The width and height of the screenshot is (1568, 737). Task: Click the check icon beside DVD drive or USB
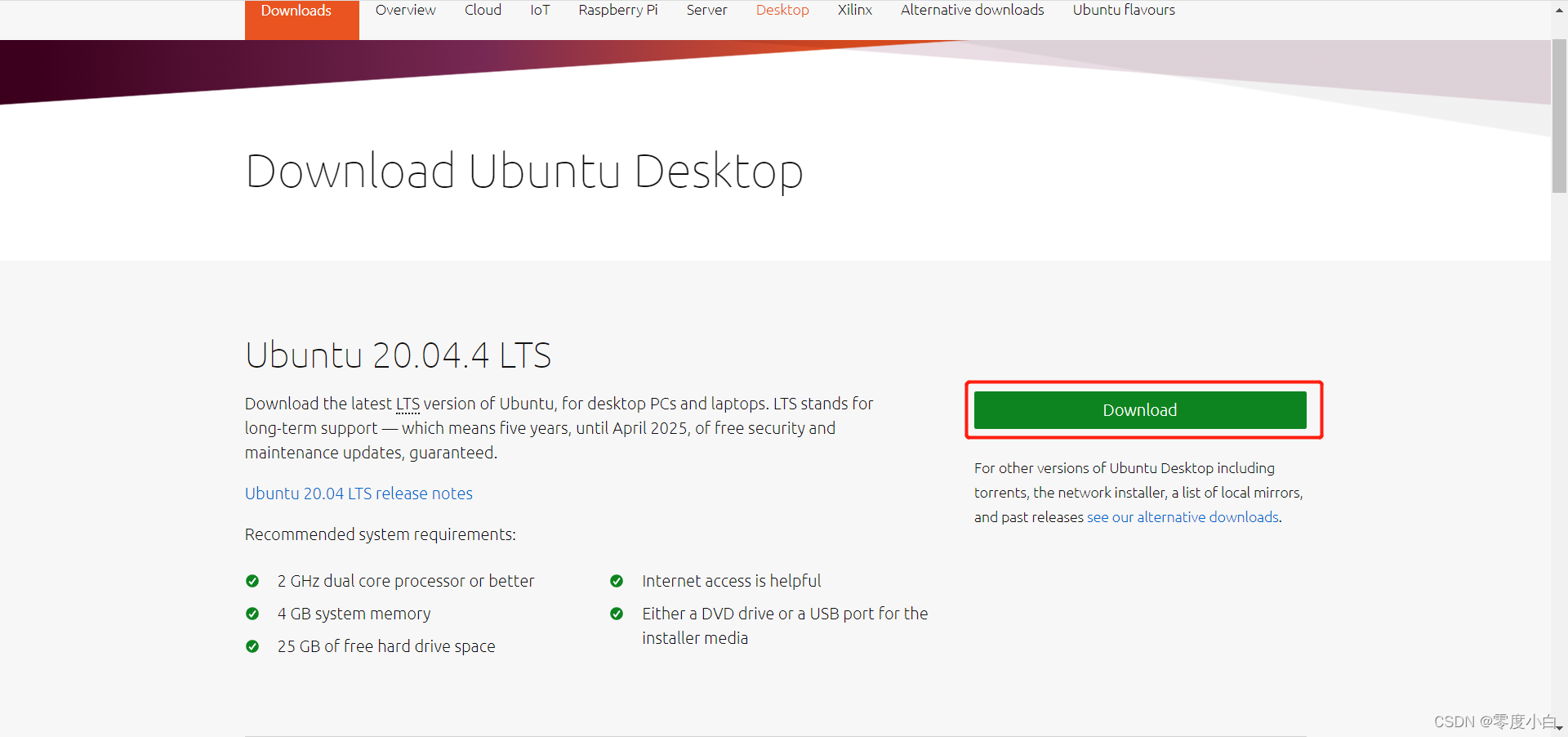[617, 614]
